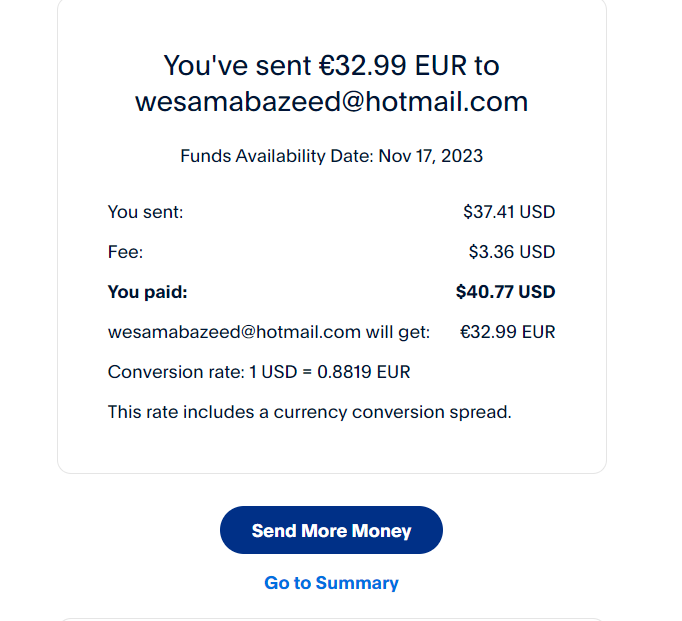Viewport: 682px width, 621px height.
Task: Click the "Fee:" label
Action: click(125, 252)
